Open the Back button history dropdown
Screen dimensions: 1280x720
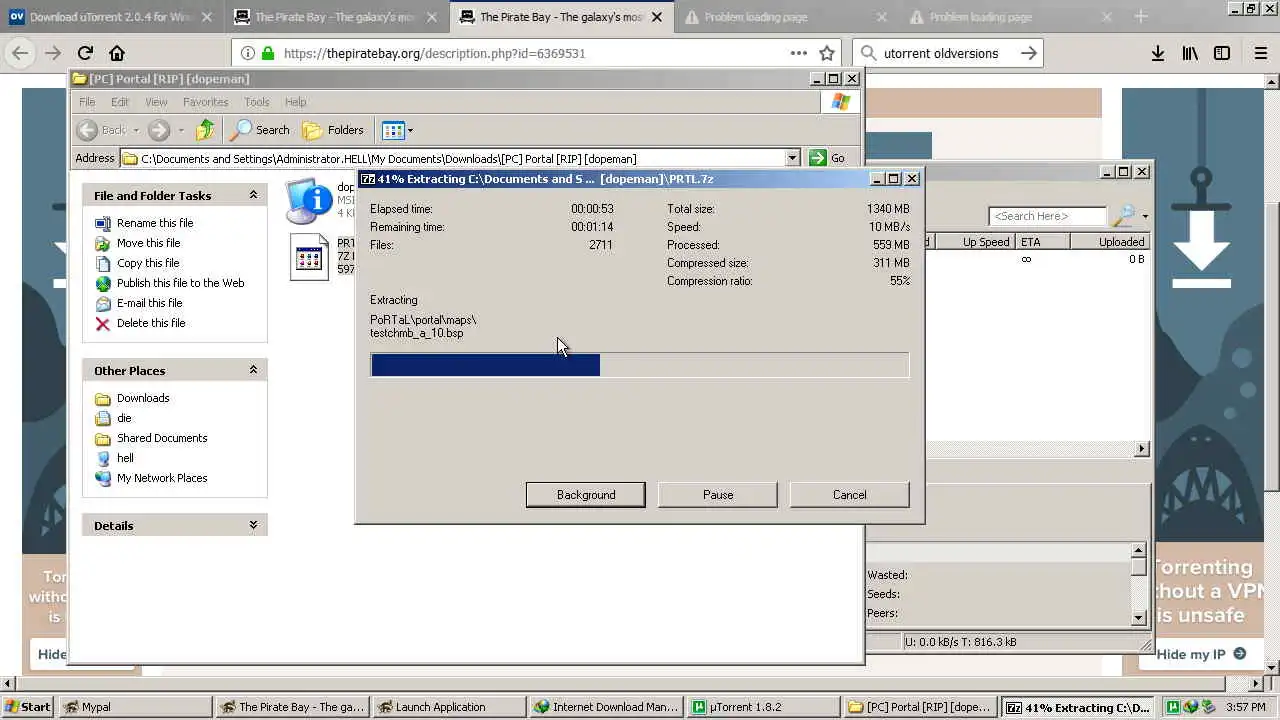click(x=136, y=130)
